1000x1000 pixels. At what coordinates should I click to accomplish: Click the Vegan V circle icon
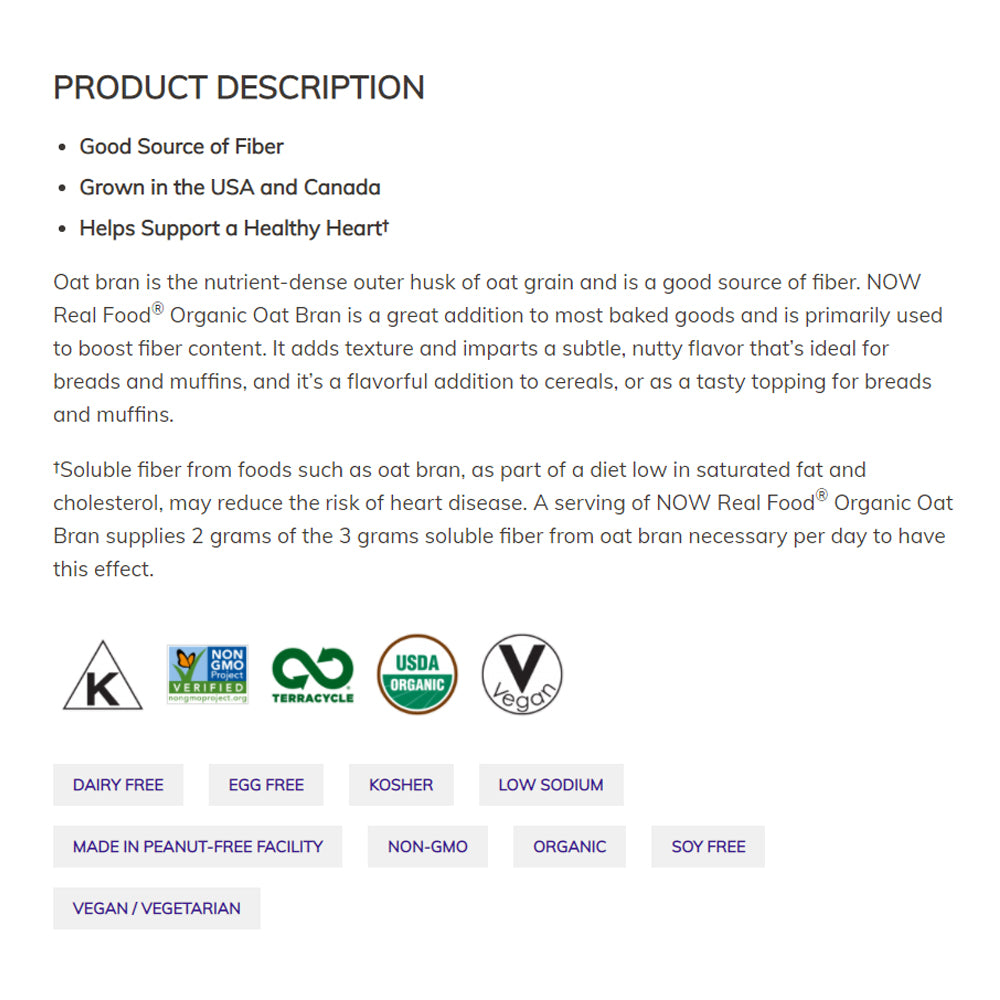[522, 675]
